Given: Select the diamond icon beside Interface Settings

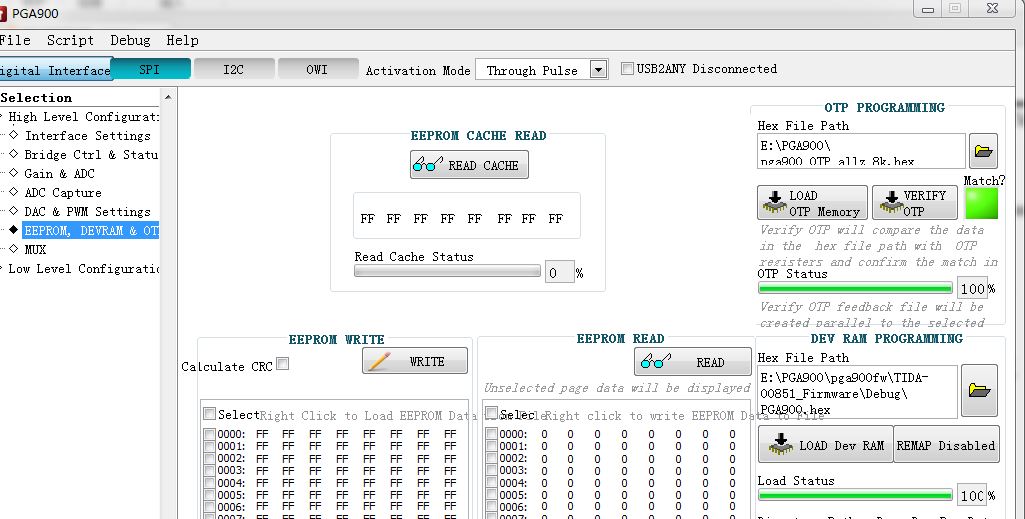Looking at the screenshot, I should click(14, 135).
